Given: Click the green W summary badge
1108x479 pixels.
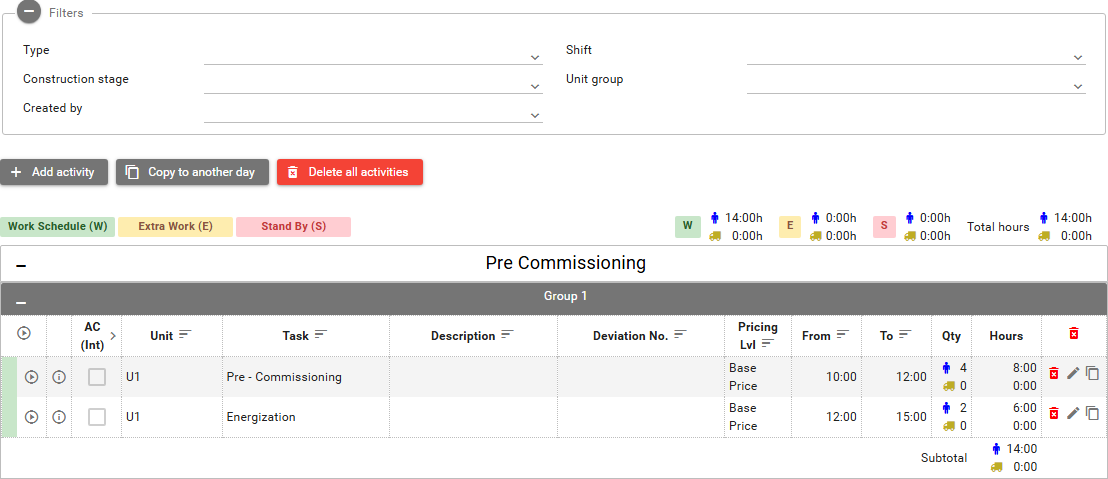Looking at the screenshot, I should (x=688, y=227).
